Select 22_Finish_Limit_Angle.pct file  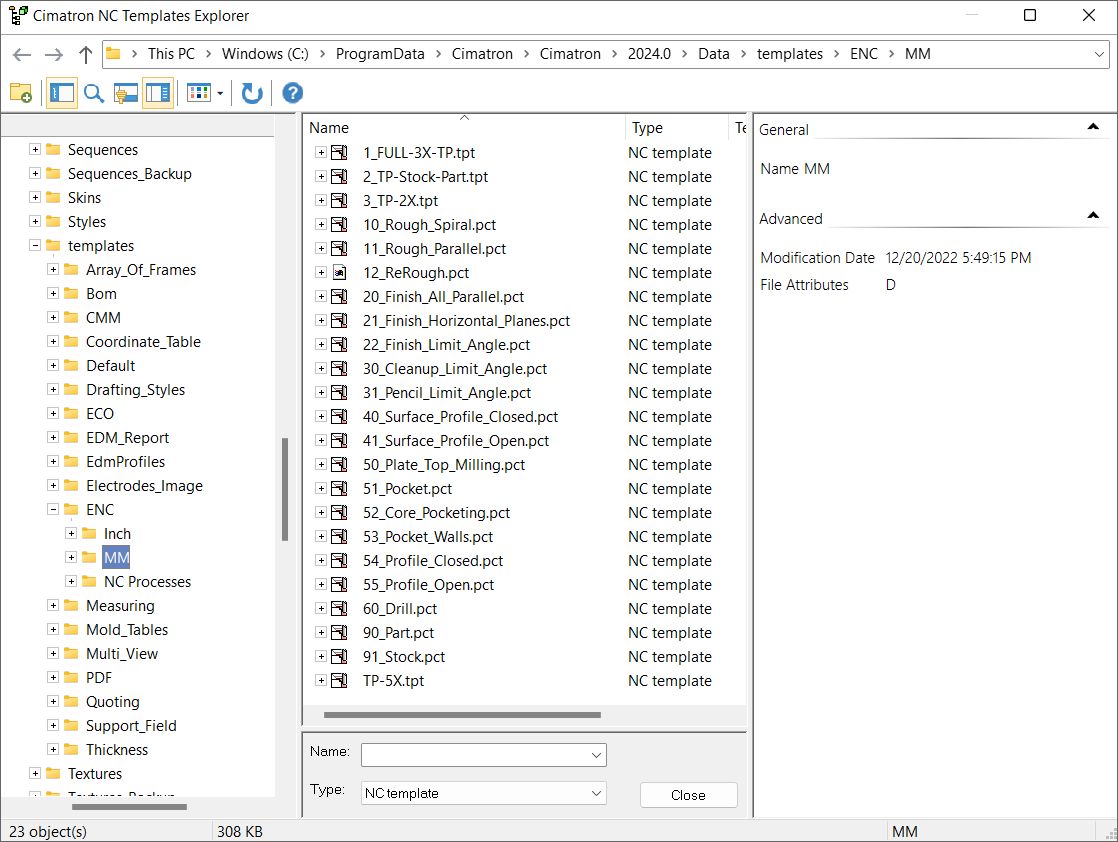pyautogui.click(x=446, y=344)
